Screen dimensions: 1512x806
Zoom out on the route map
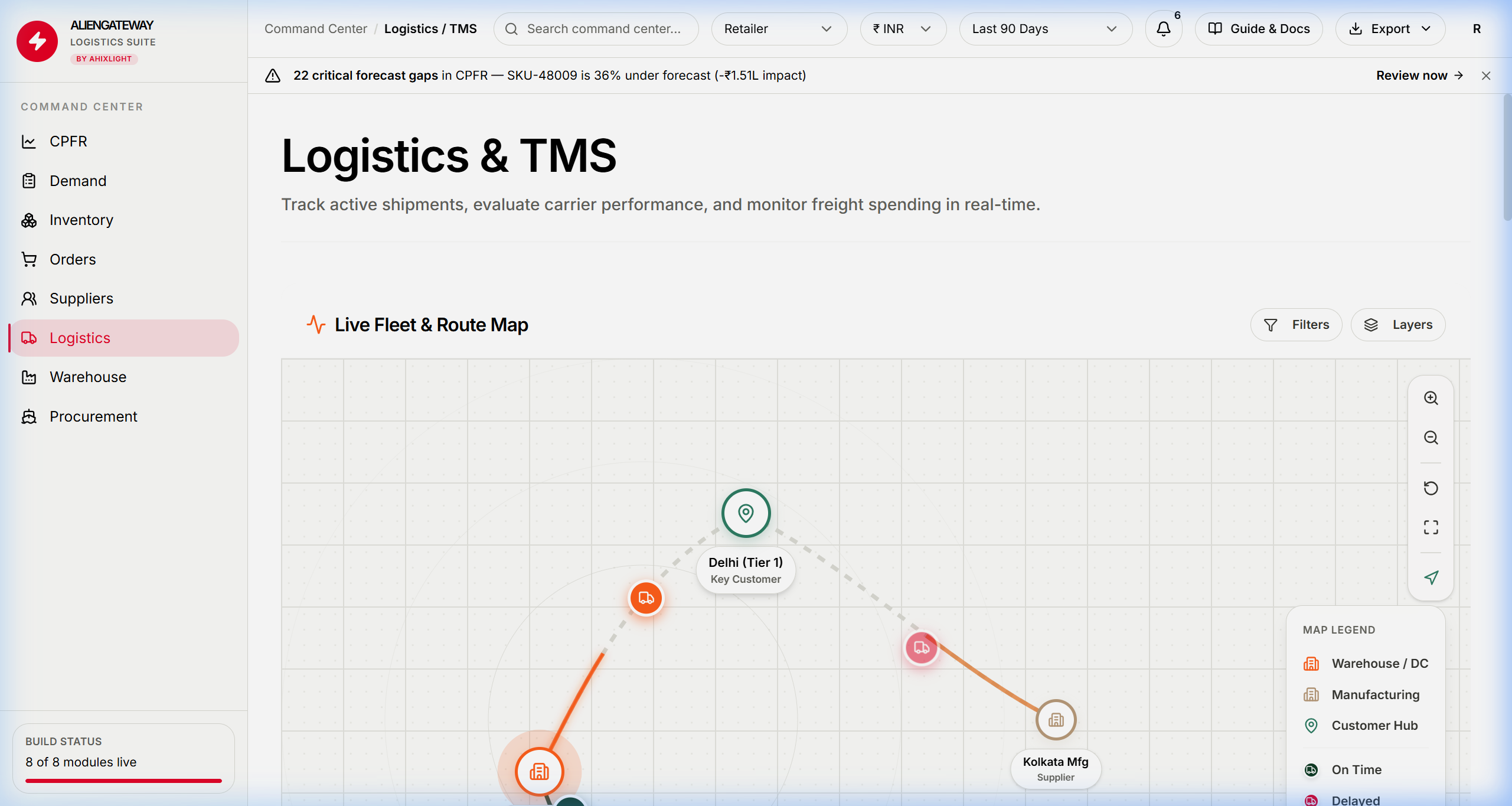click(1431, 438)
